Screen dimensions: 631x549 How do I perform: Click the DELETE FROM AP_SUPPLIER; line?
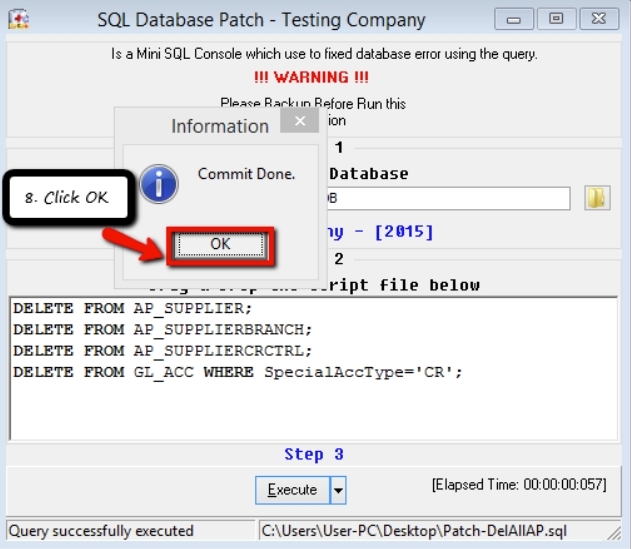pos(133,308)
